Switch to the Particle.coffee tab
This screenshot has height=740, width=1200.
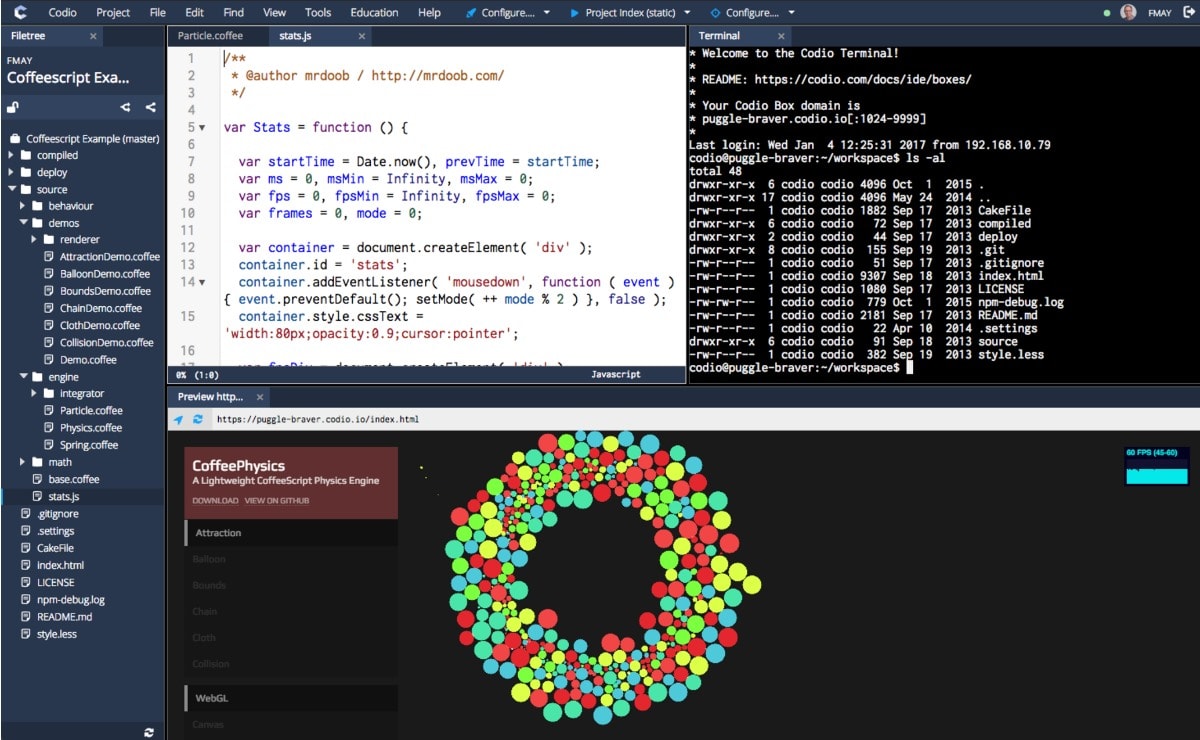[x=211, y=33]
